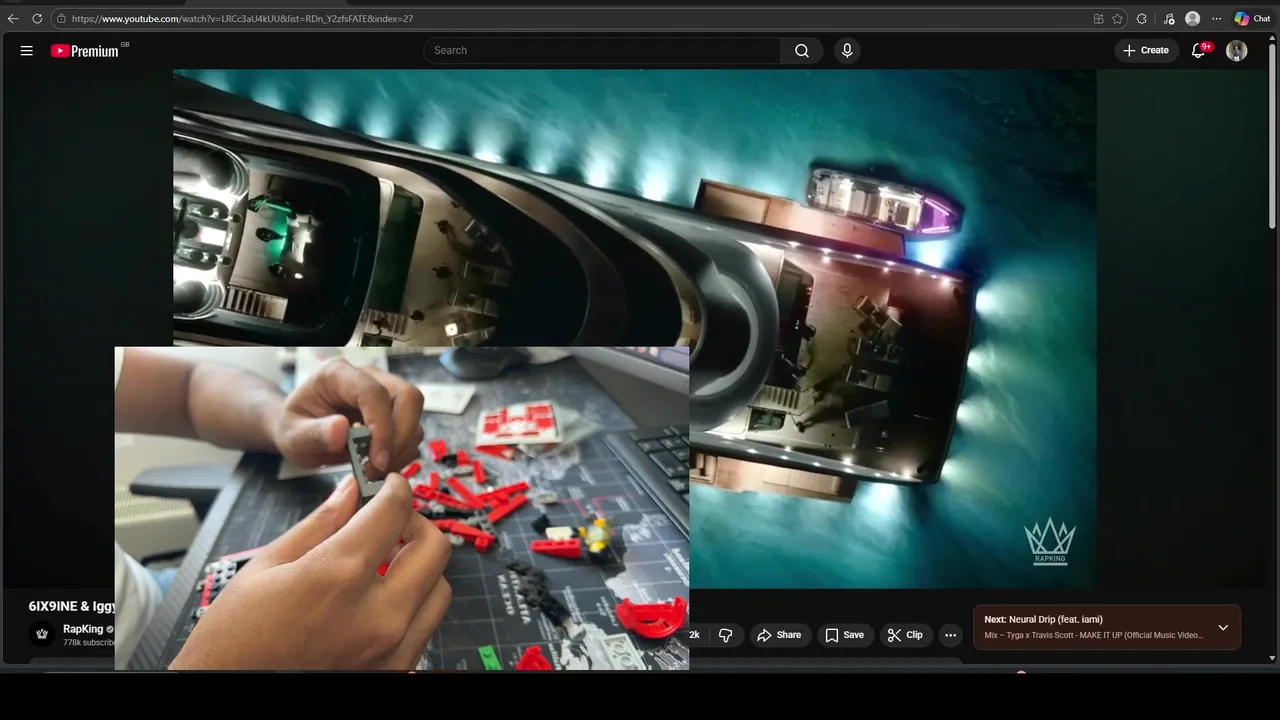1280x720 pixels.
Task: Open more actions three-dot menu
Action: (951, 635)
